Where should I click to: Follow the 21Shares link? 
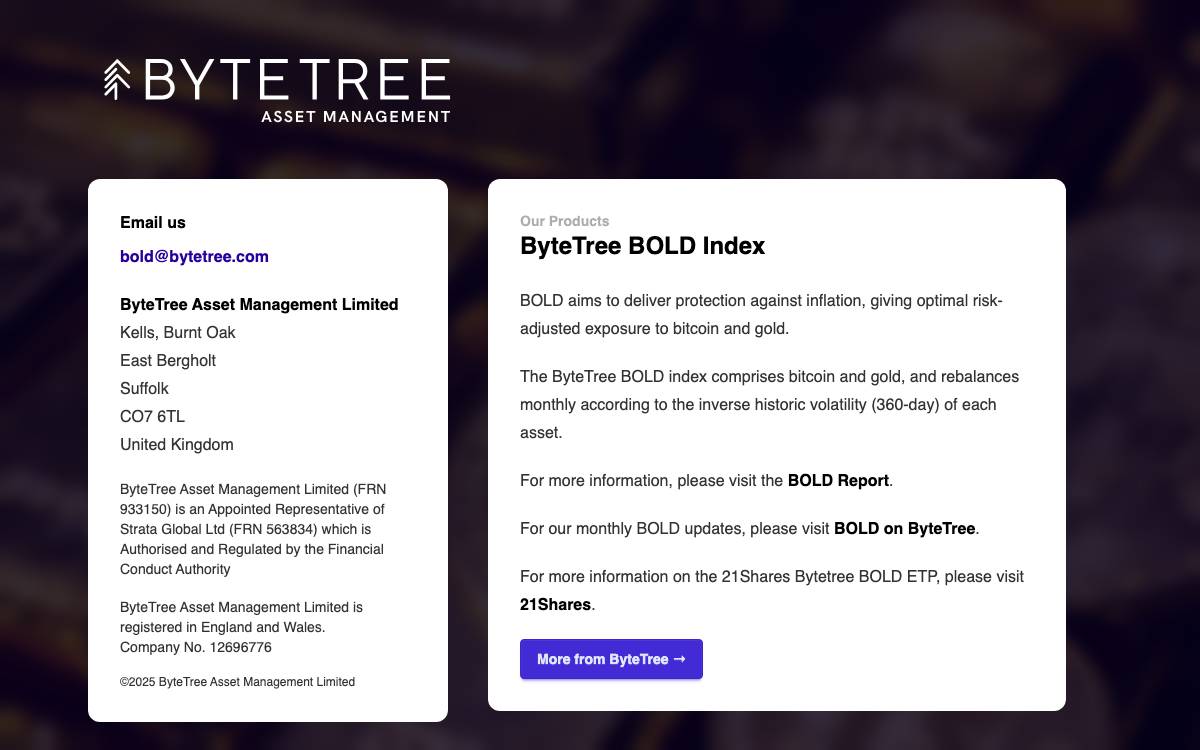(x=555, y=604)
